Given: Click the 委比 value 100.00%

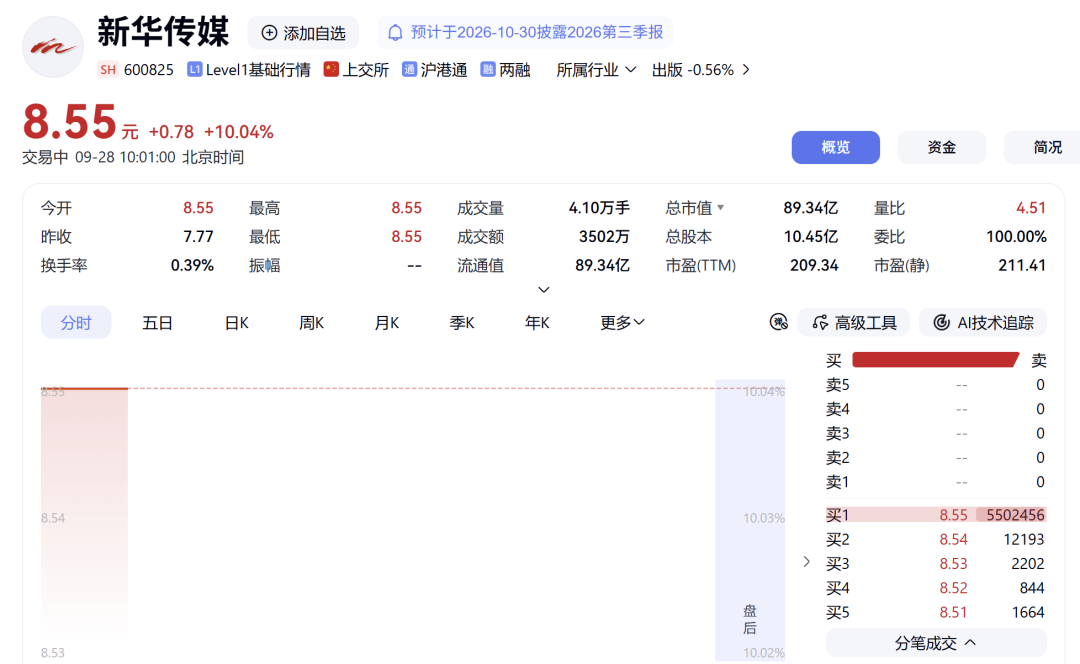Looking at the screenshot, I should point(1016,236).
